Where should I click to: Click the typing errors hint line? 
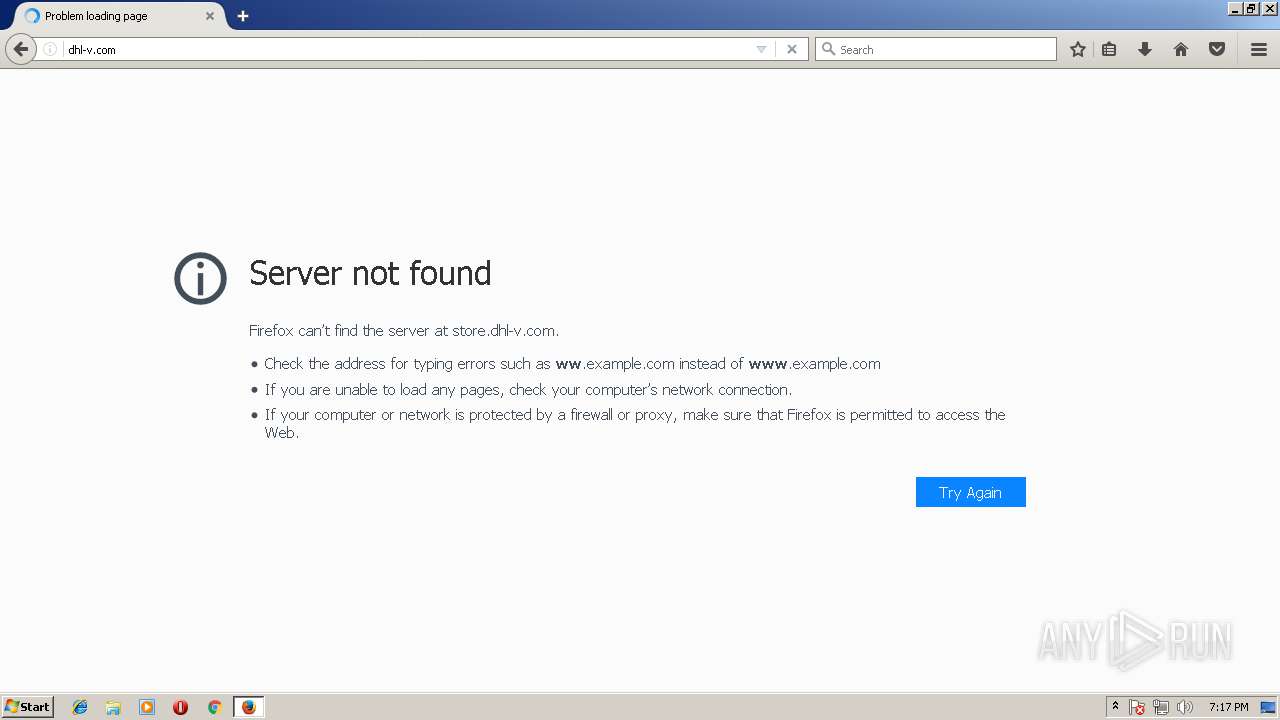click(x=572, y=364)
